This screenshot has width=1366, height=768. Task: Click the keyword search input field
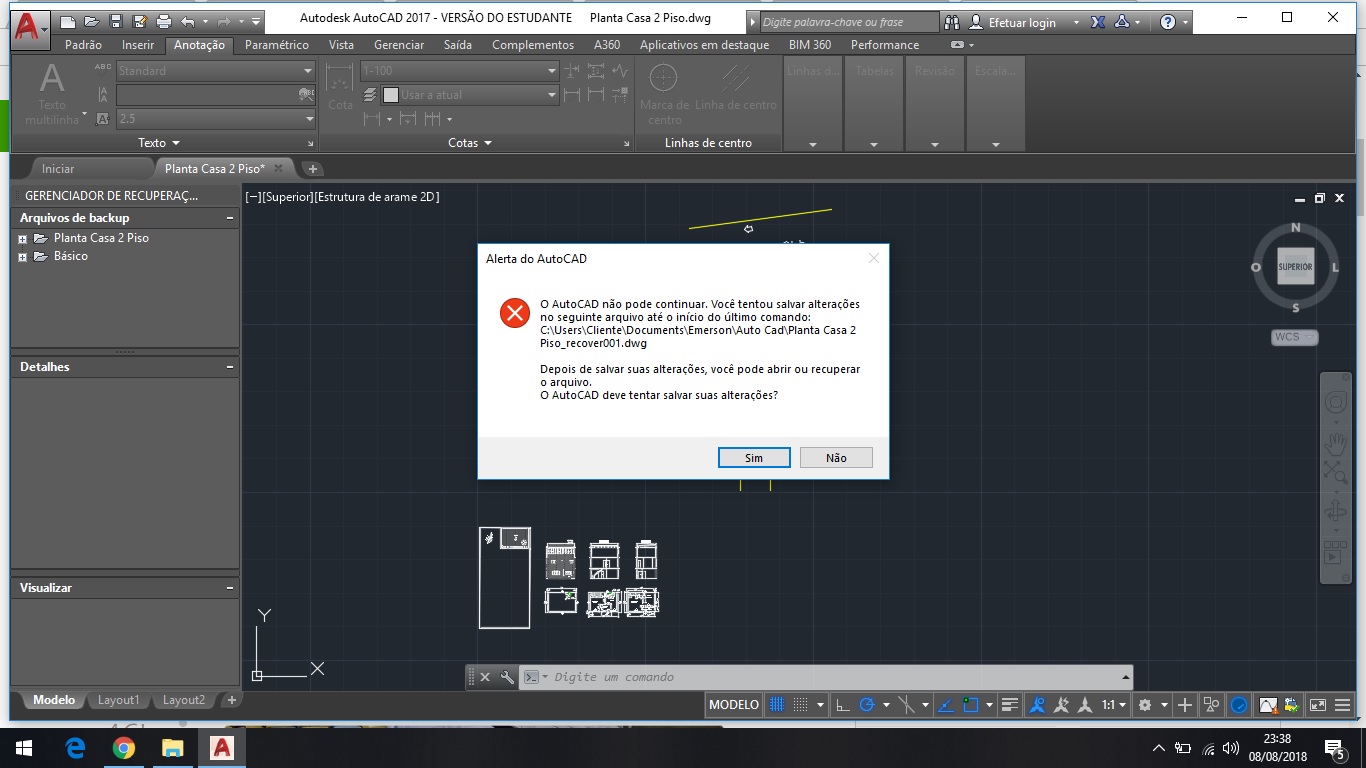849,22
